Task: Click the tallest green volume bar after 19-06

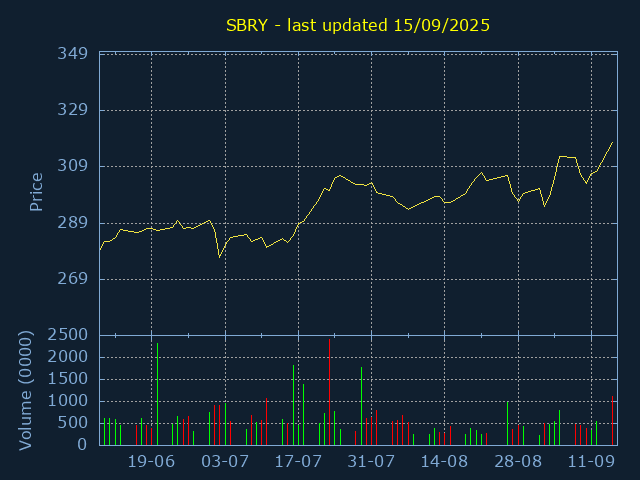Action: point(158,394)
